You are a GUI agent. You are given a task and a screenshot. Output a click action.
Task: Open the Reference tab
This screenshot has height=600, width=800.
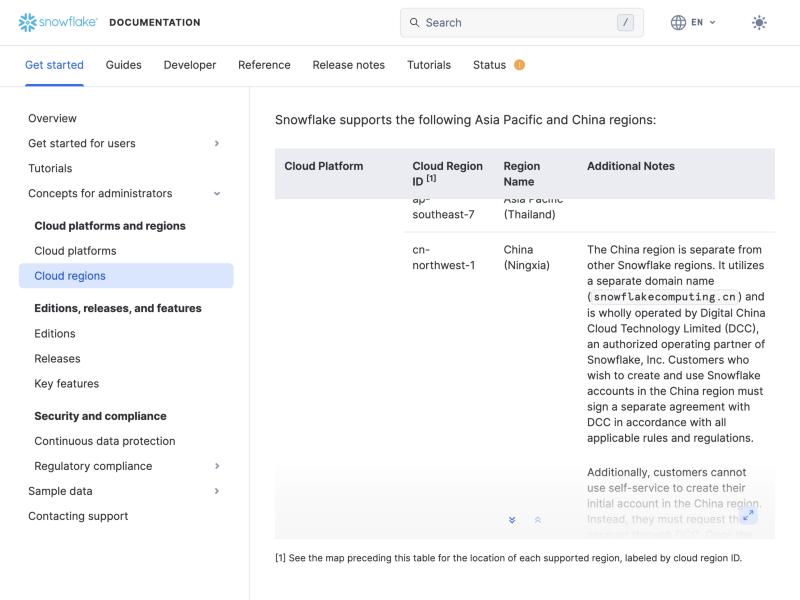[x=264, y=65]
